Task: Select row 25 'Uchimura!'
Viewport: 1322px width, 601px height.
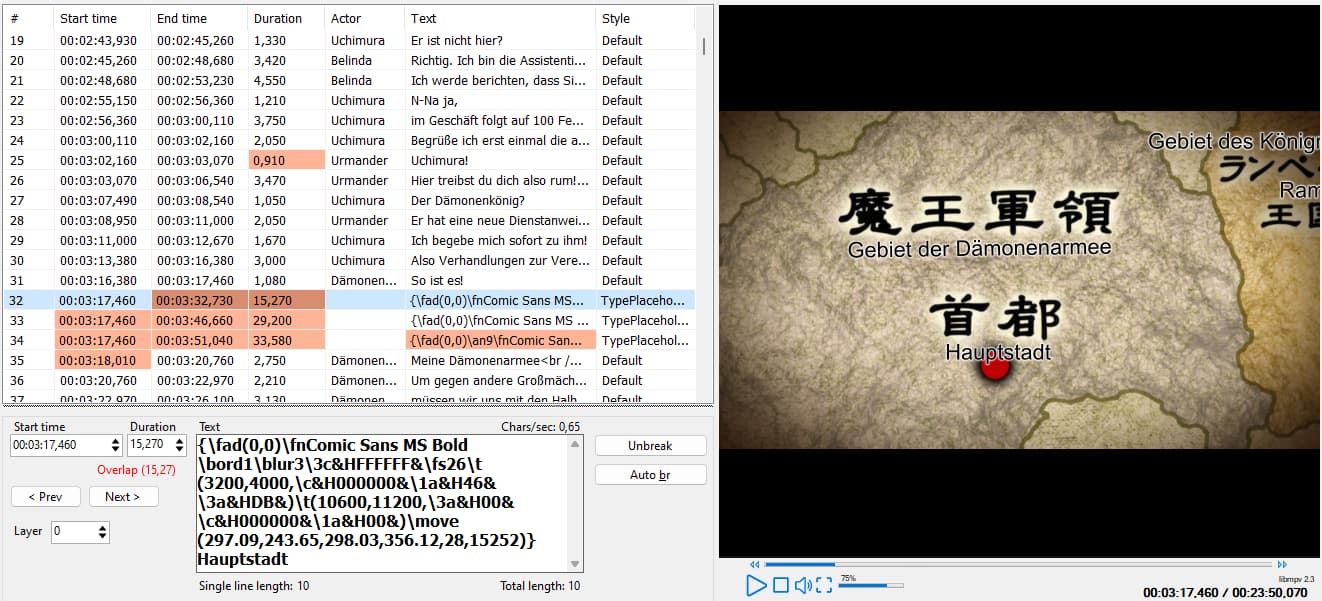Action: click(x=349, y=160)
